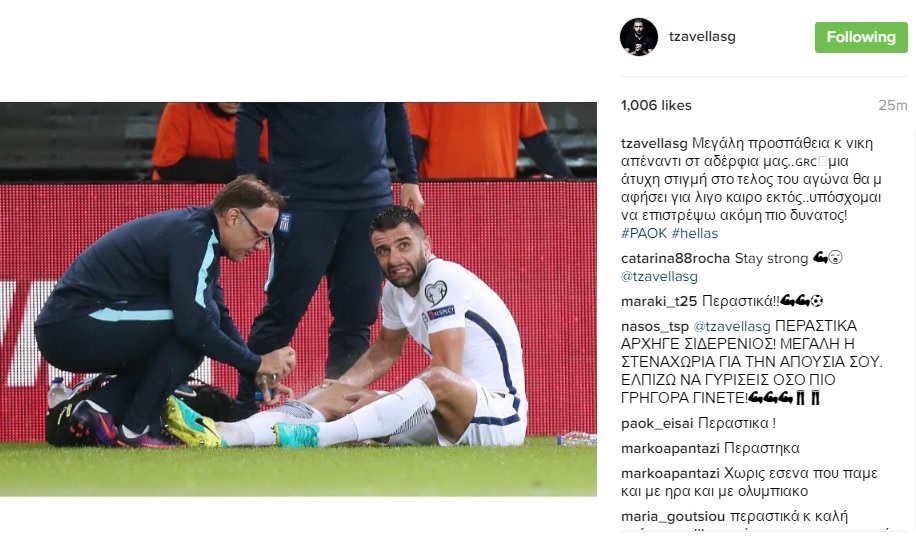Visit maraki_t25 commenter profile
The width and height of the screenshot is (916, 544).
(x=659, y=302)
